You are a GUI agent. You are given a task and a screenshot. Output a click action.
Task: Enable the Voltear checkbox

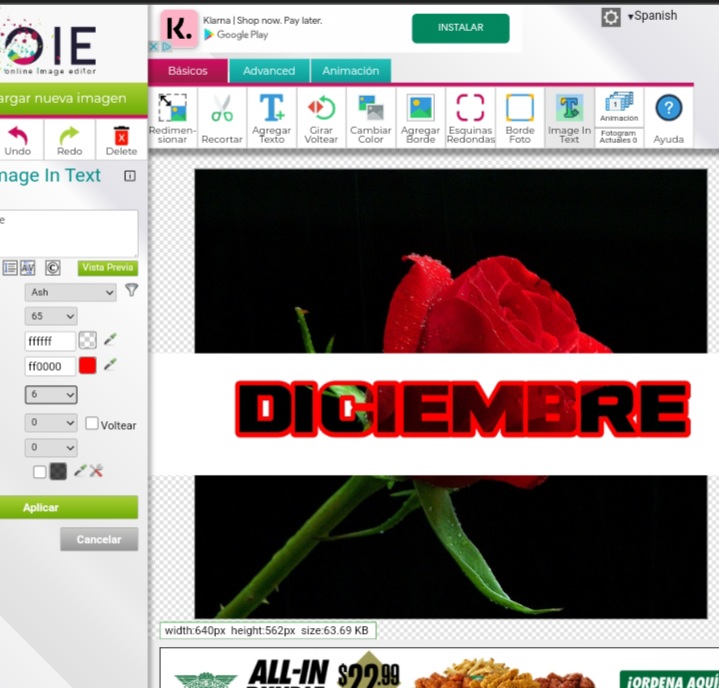[x=92, y=424]
